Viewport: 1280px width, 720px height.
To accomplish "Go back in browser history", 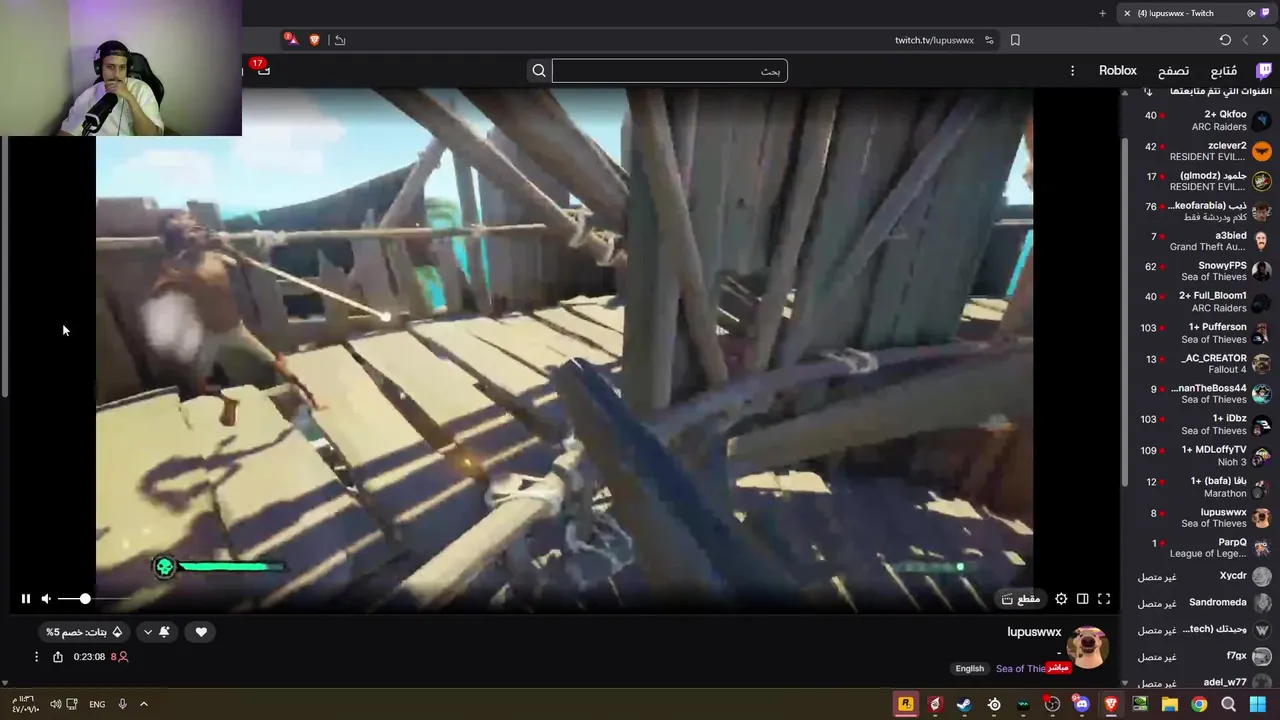I will click(x=1264, y=40).
